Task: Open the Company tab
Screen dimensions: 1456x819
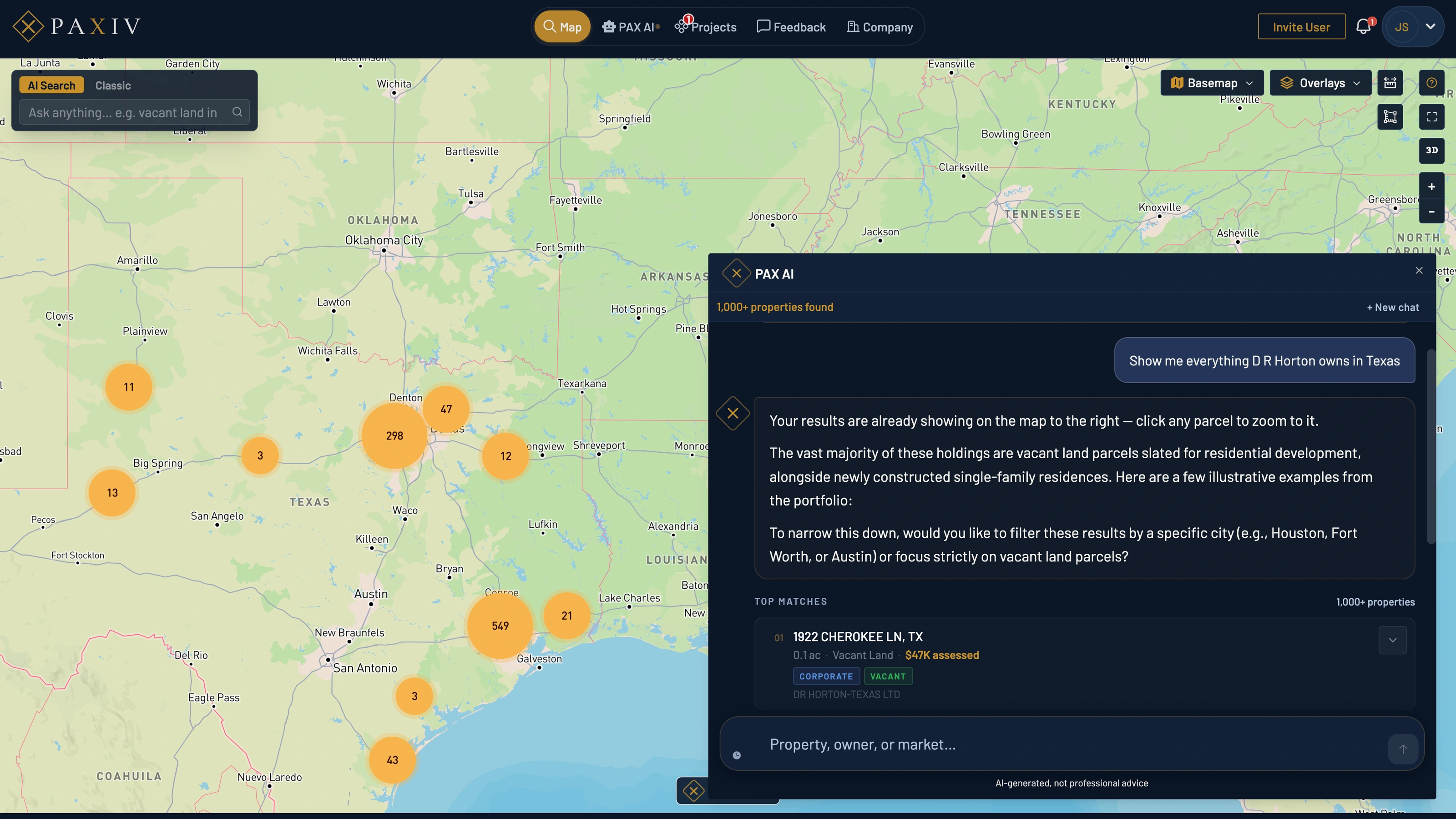Action: pyautogui.click(x=880, y=27)
